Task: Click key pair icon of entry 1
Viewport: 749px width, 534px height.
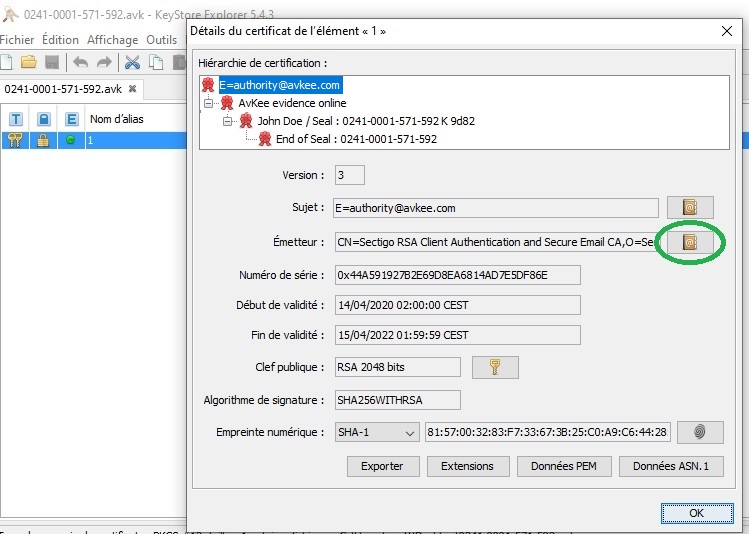Action: pos(15,140)
